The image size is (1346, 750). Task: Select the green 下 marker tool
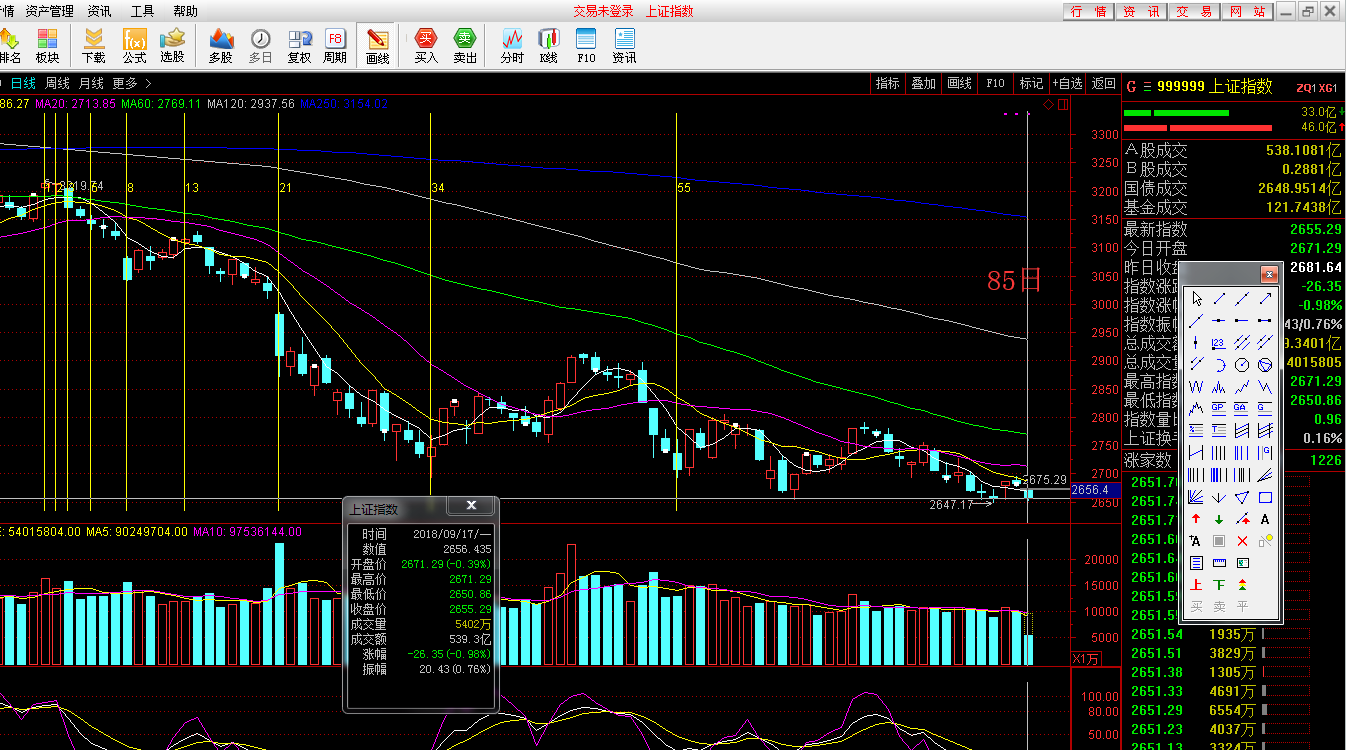point(1219,585)
